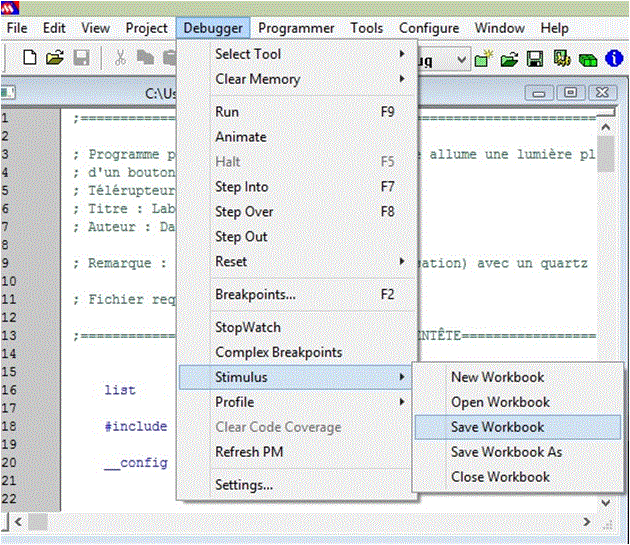Click the vertical scrollbar up arrow
The image size is (630, 545).
605,127
